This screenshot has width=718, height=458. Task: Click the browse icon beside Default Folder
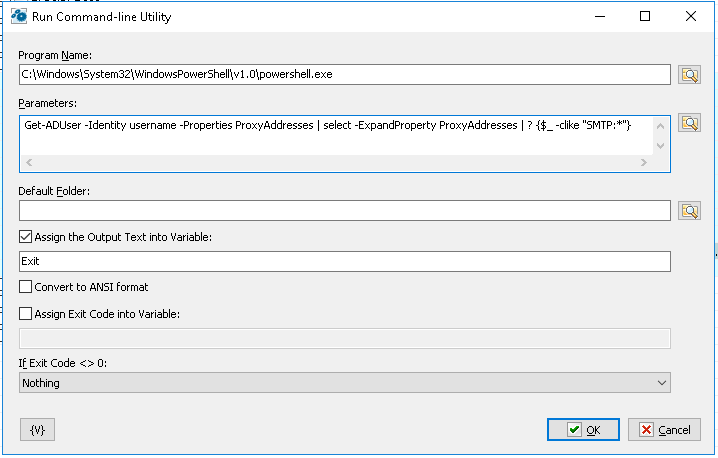click(x=690, y=211)
